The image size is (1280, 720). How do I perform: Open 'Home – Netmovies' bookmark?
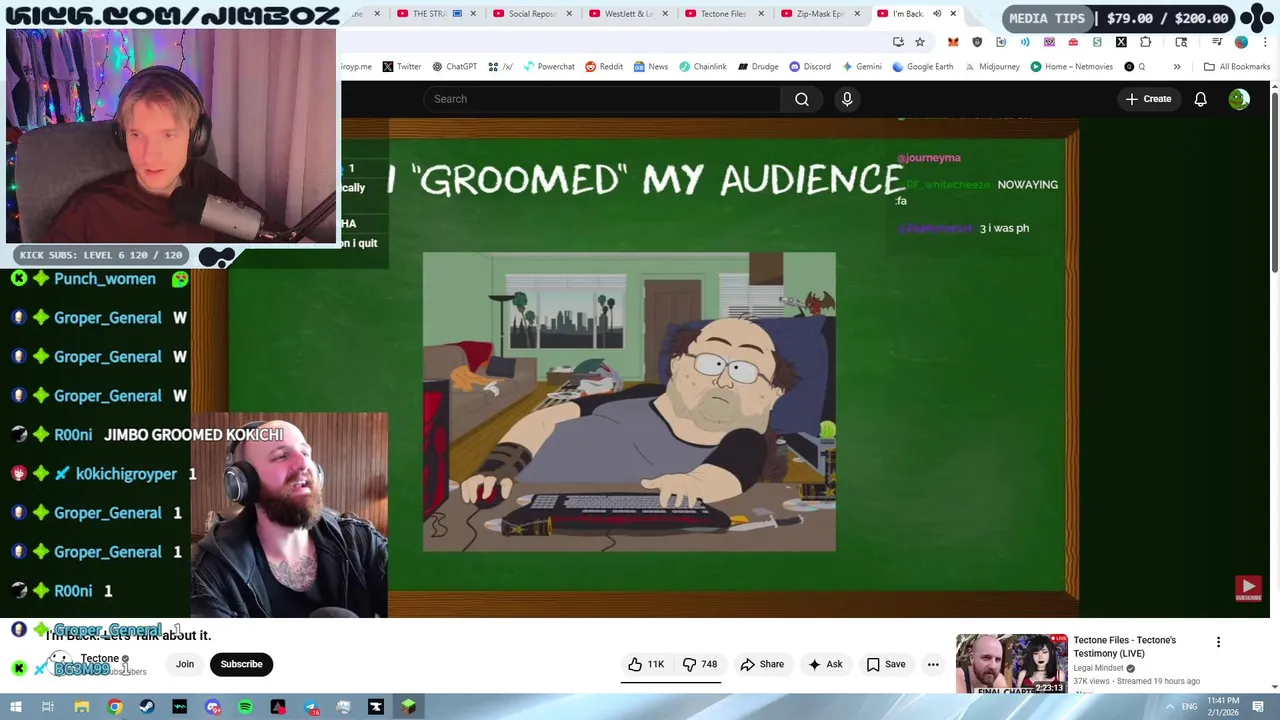click(x=1071, y=67)
